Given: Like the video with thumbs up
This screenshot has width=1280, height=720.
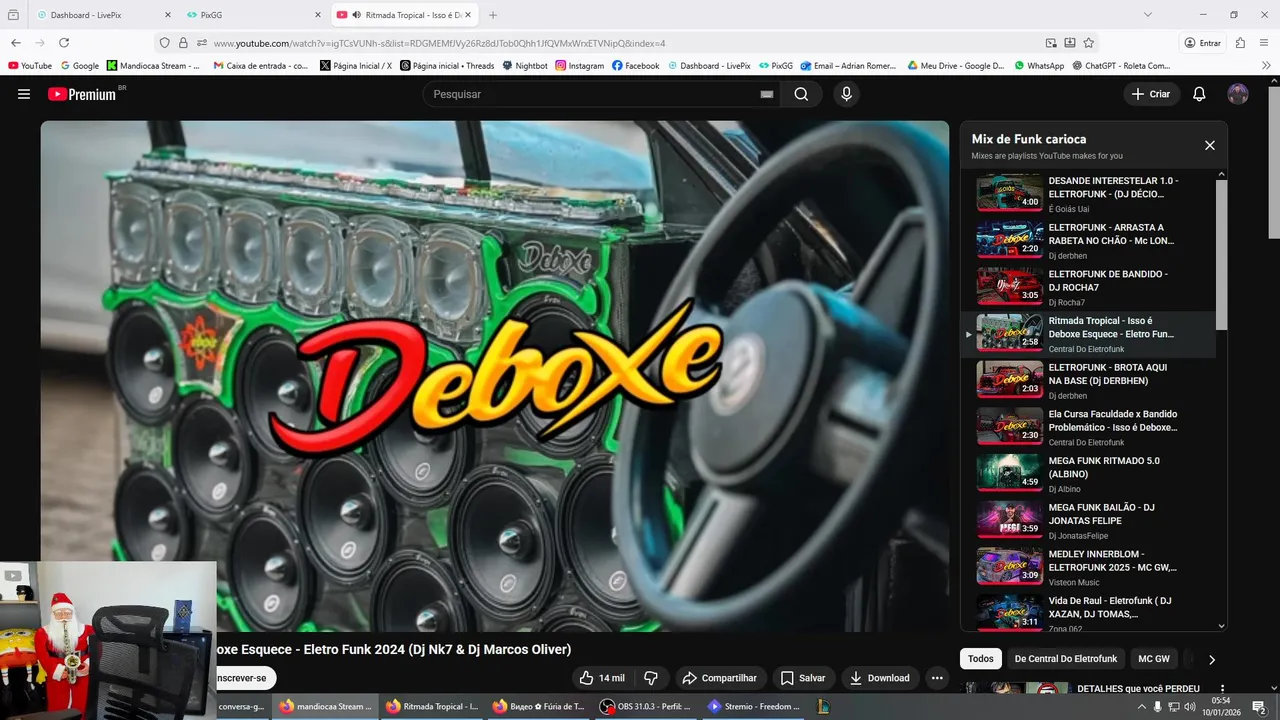Looking at the screenshot, I should tap(601, 678).
